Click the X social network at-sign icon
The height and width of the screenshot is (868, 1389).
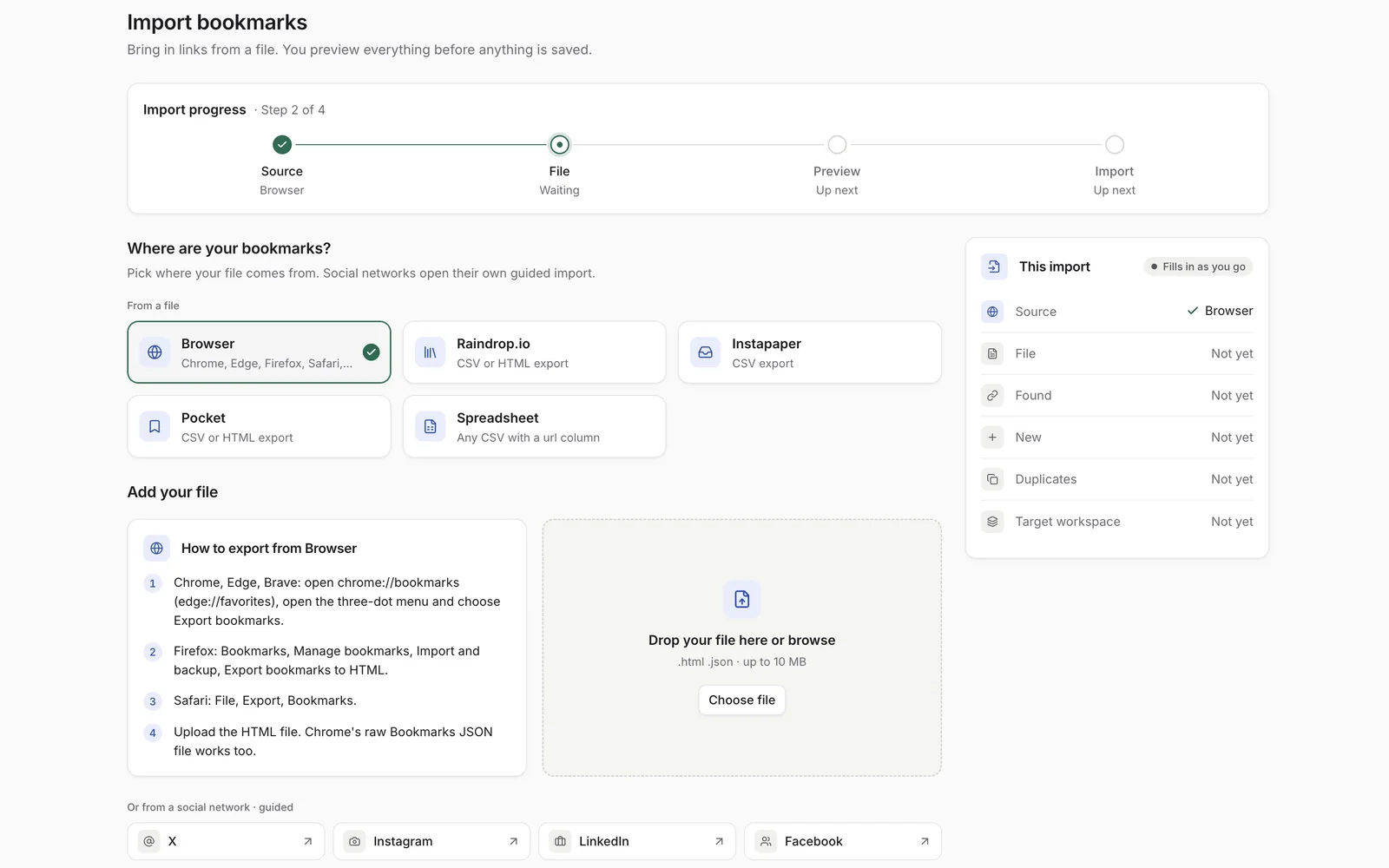tap(149, 841)
